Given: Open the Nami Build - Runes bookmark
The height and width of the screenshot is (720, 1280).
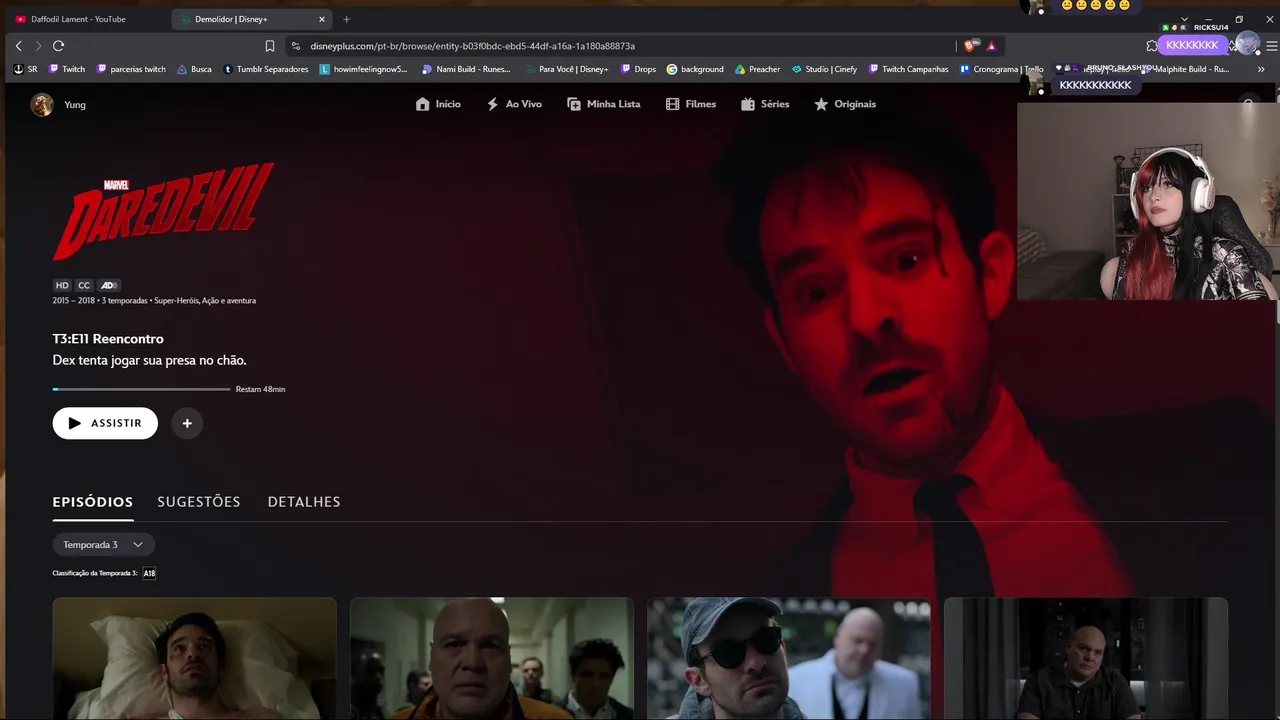Looking at the screenshot, I should pyautogui.click(x=466, y=69).
